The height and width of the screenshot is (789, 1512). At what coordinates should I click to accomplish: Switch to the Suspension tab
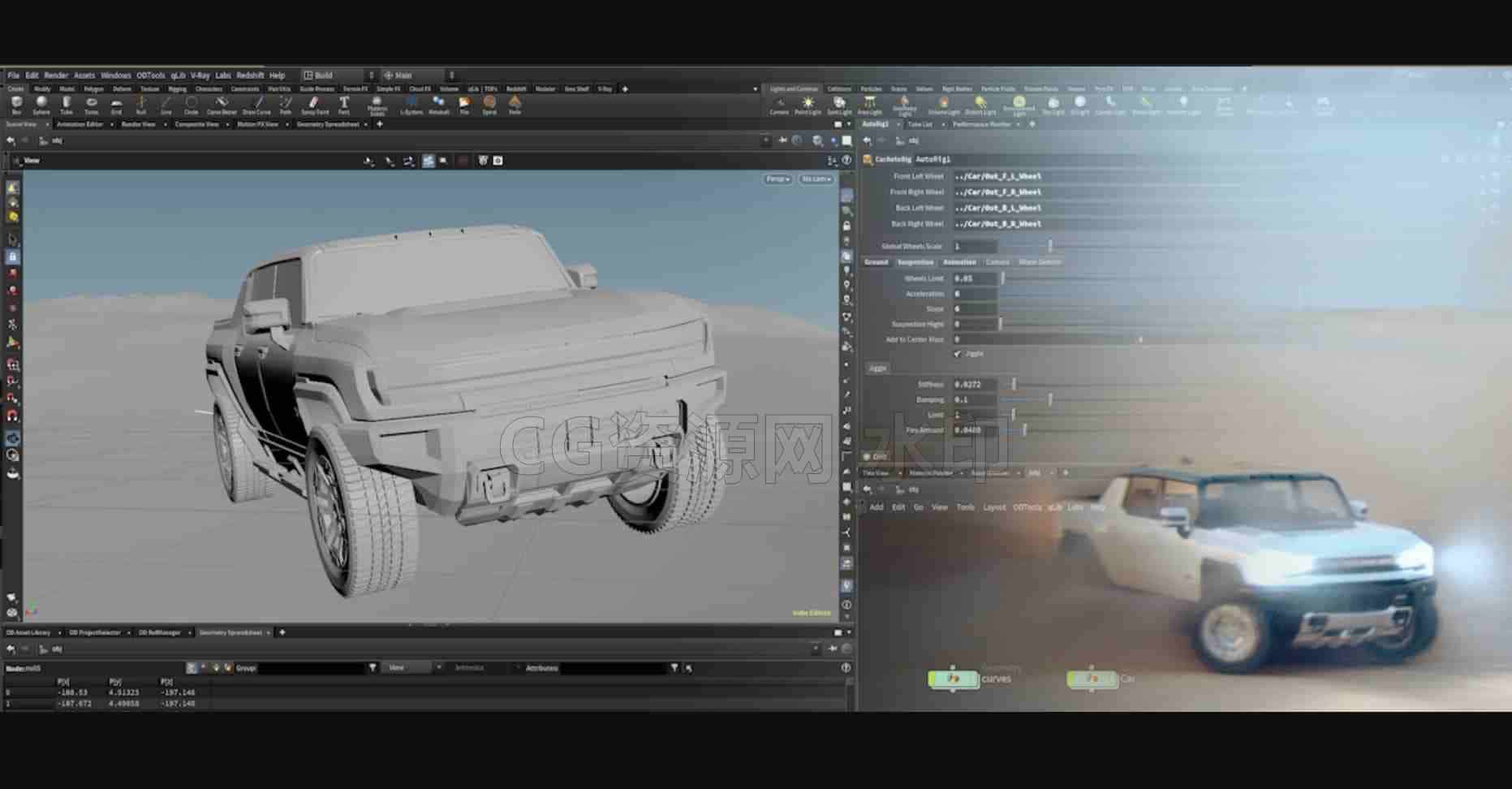click(x=915, y=262)
